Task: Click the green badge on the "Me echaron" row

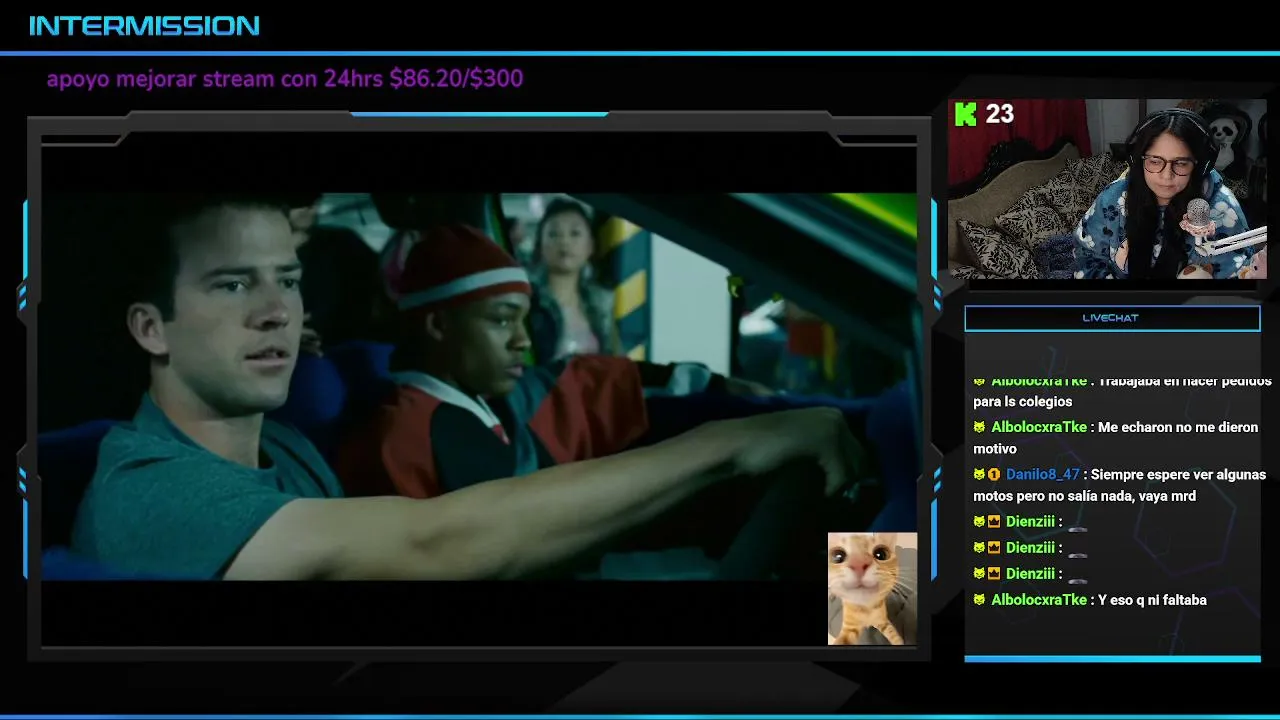Action: [x=979, y=427]
